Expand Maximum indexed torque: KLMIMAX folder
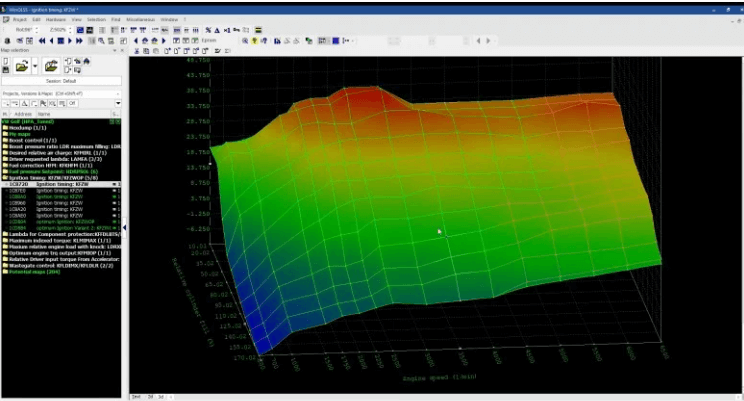This screenshot has width=744, height=401. click(56, 241)
